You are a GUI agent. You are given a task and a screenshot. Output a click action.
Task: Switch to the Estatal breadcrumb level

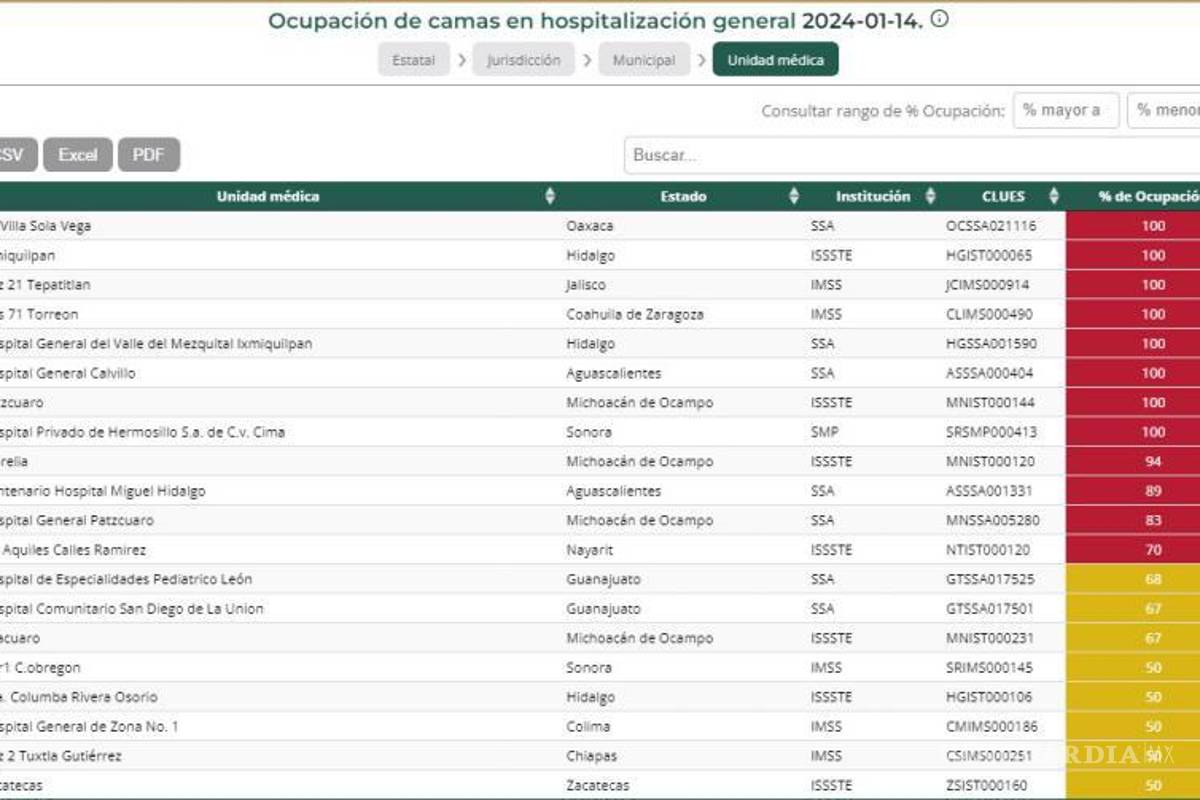click(x=413, y=59)
